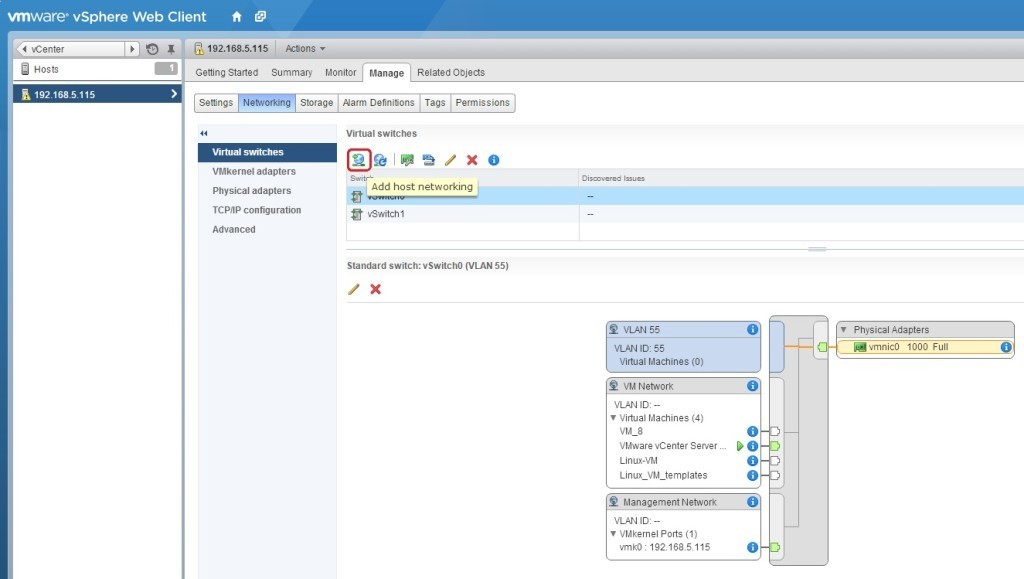
Task: Click the forward arrow next to vCenter
Action: [132, 49]
